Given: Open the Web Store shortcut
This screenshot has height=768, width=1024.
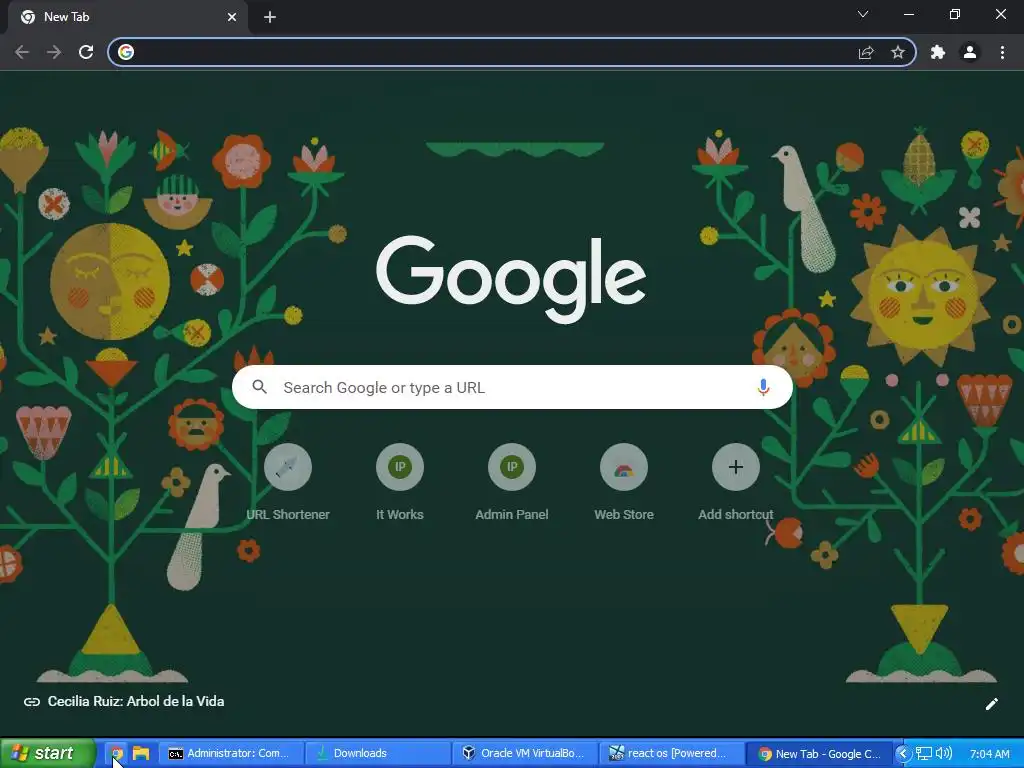Looking at the screenshot, I should click(x=624, y=483).
